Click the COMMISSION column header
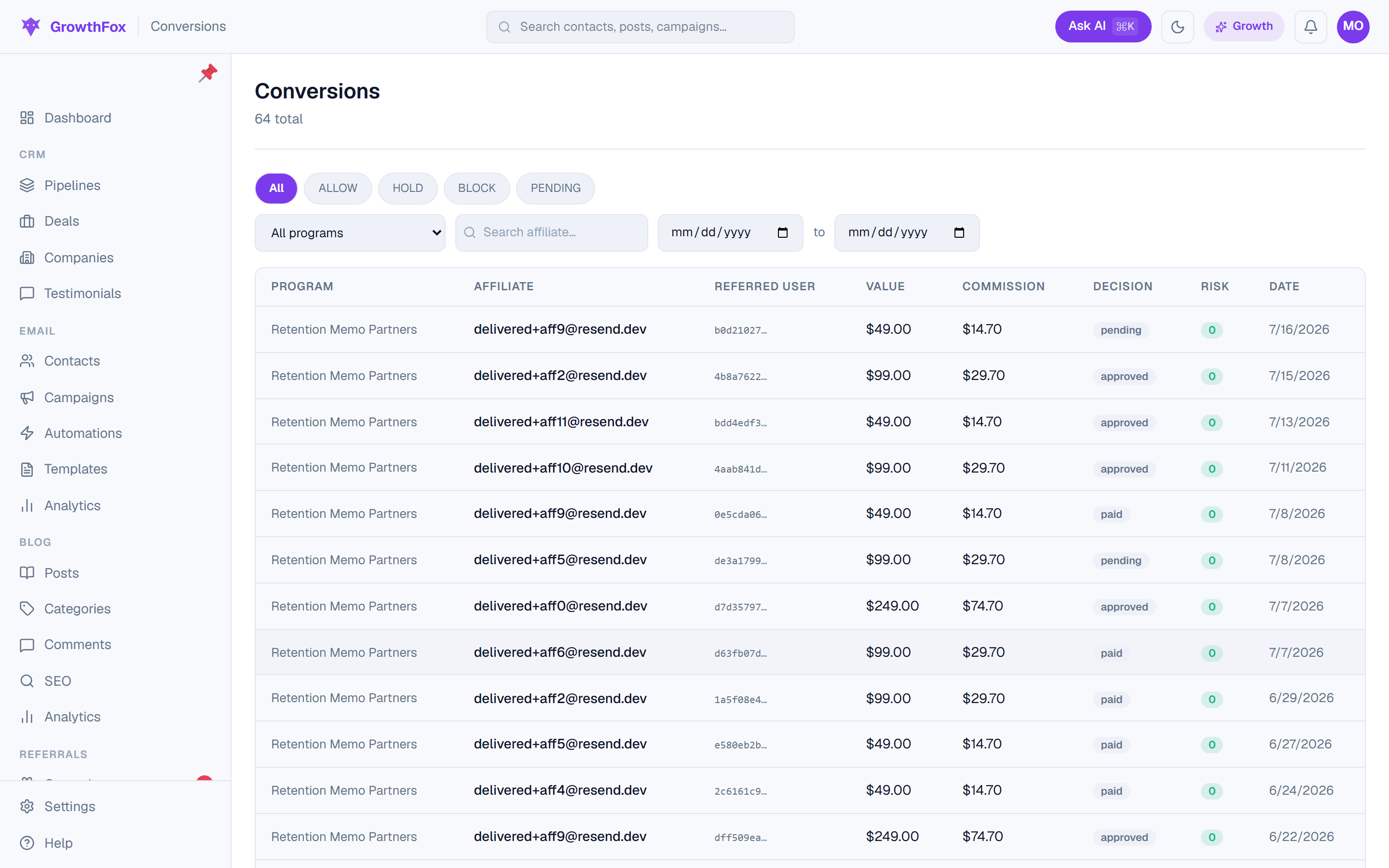Image resolution: width=1389 pixels, height=868 pixels. pos(1003,286)
